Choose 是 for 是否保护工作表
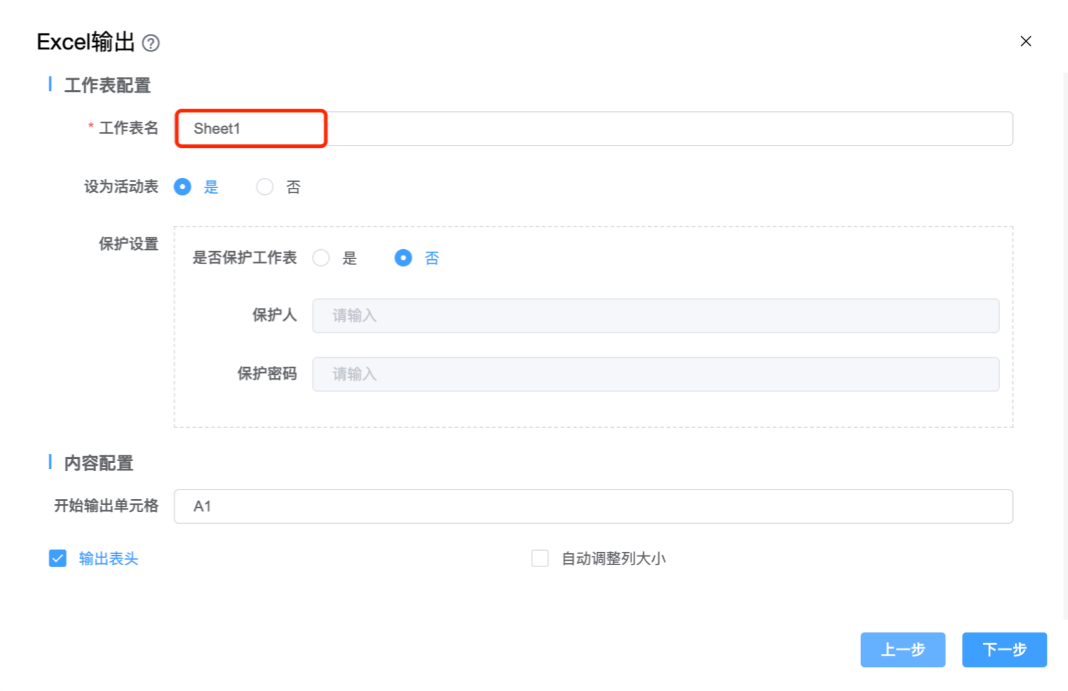This screenshot has height=691, width=1068. (321, 258)
